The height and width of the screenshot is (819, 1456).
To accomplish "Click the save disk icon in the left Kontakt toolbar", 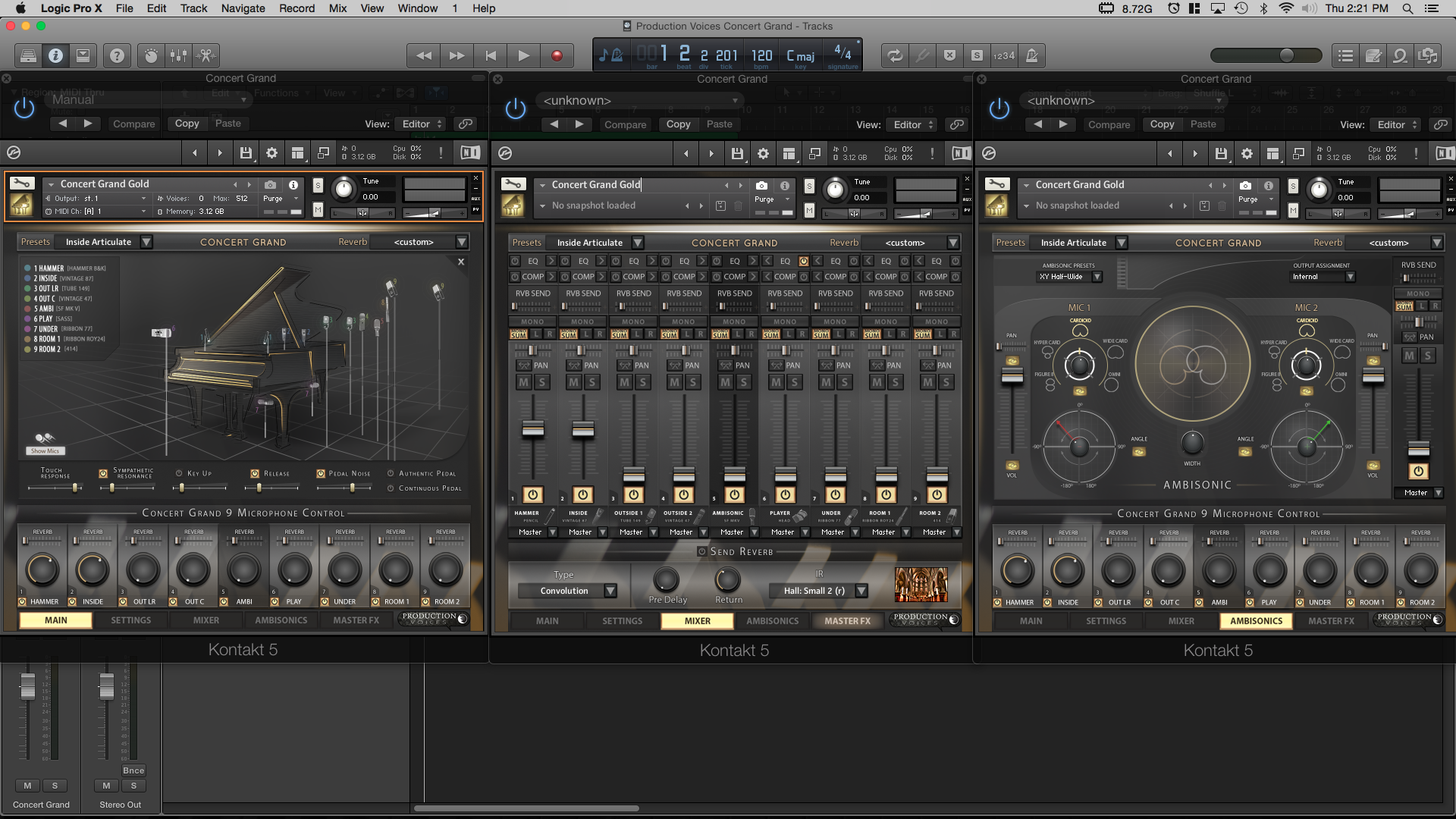I will point(246,153).
